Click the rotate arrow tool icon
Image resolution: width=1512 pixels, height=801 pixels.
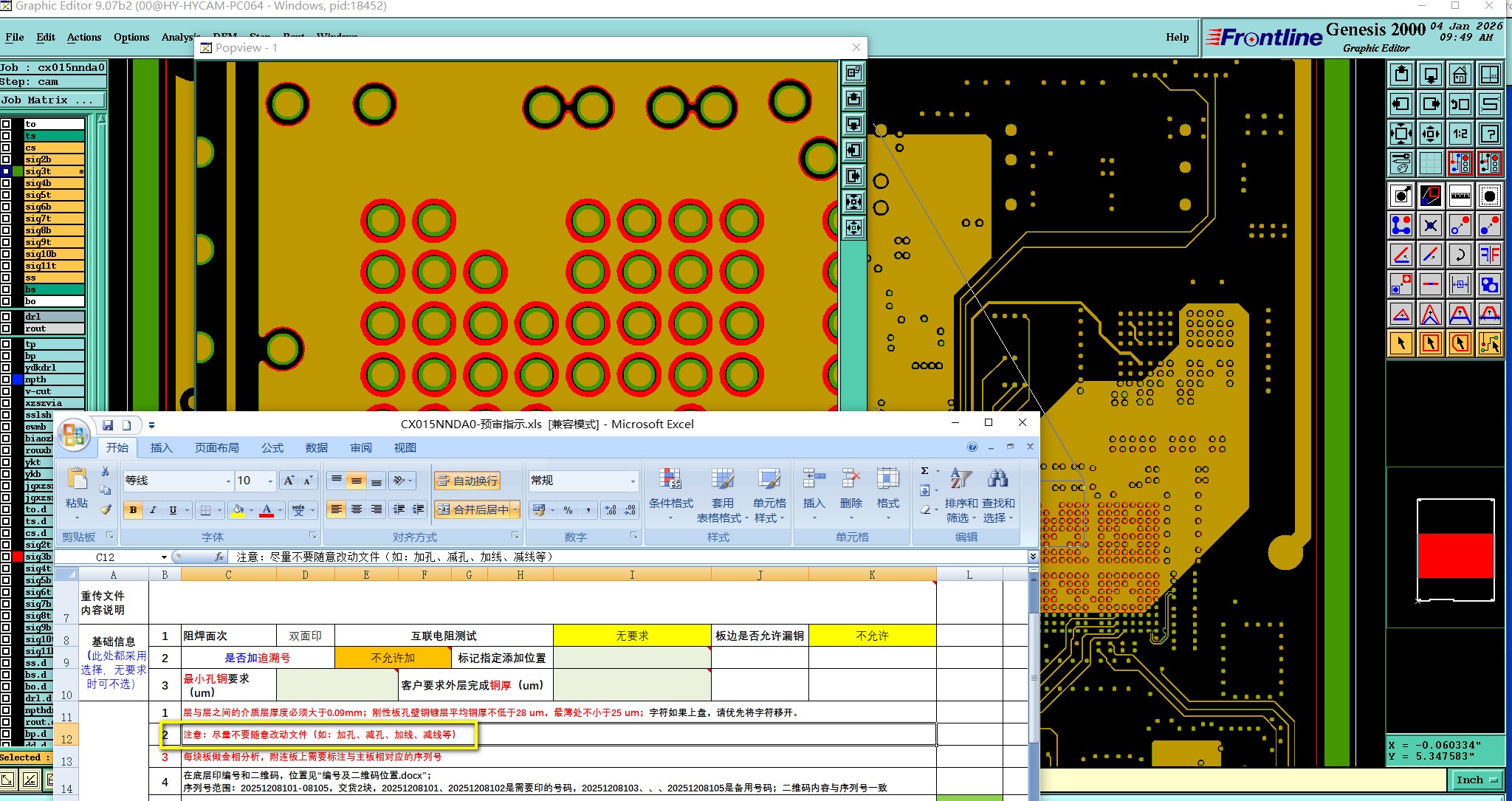tap(1460, 255)
